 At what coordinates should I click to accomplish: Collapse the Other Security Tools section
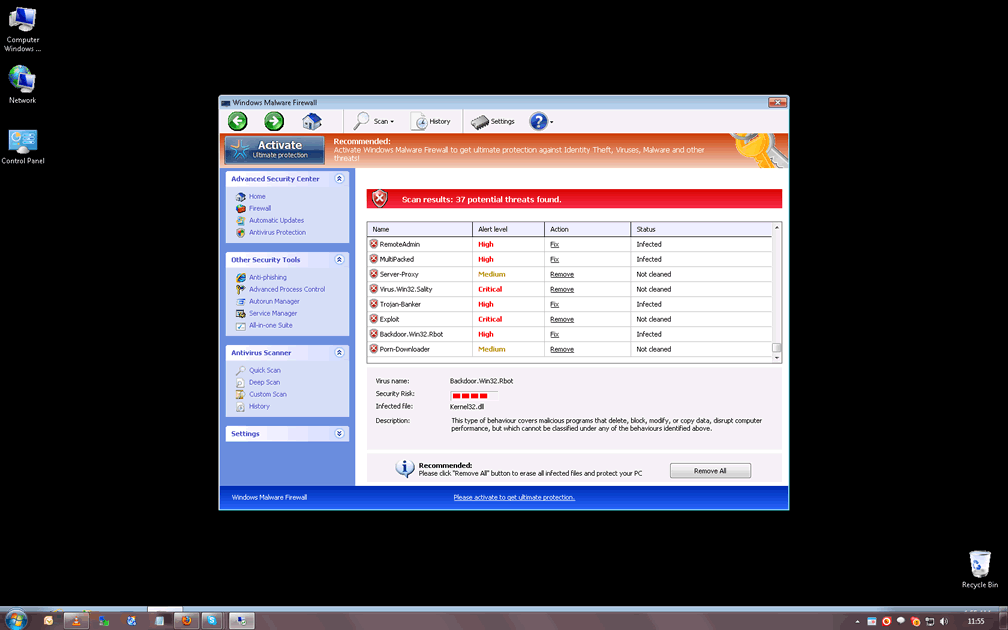pyautogui.click(x=340, y=260)
